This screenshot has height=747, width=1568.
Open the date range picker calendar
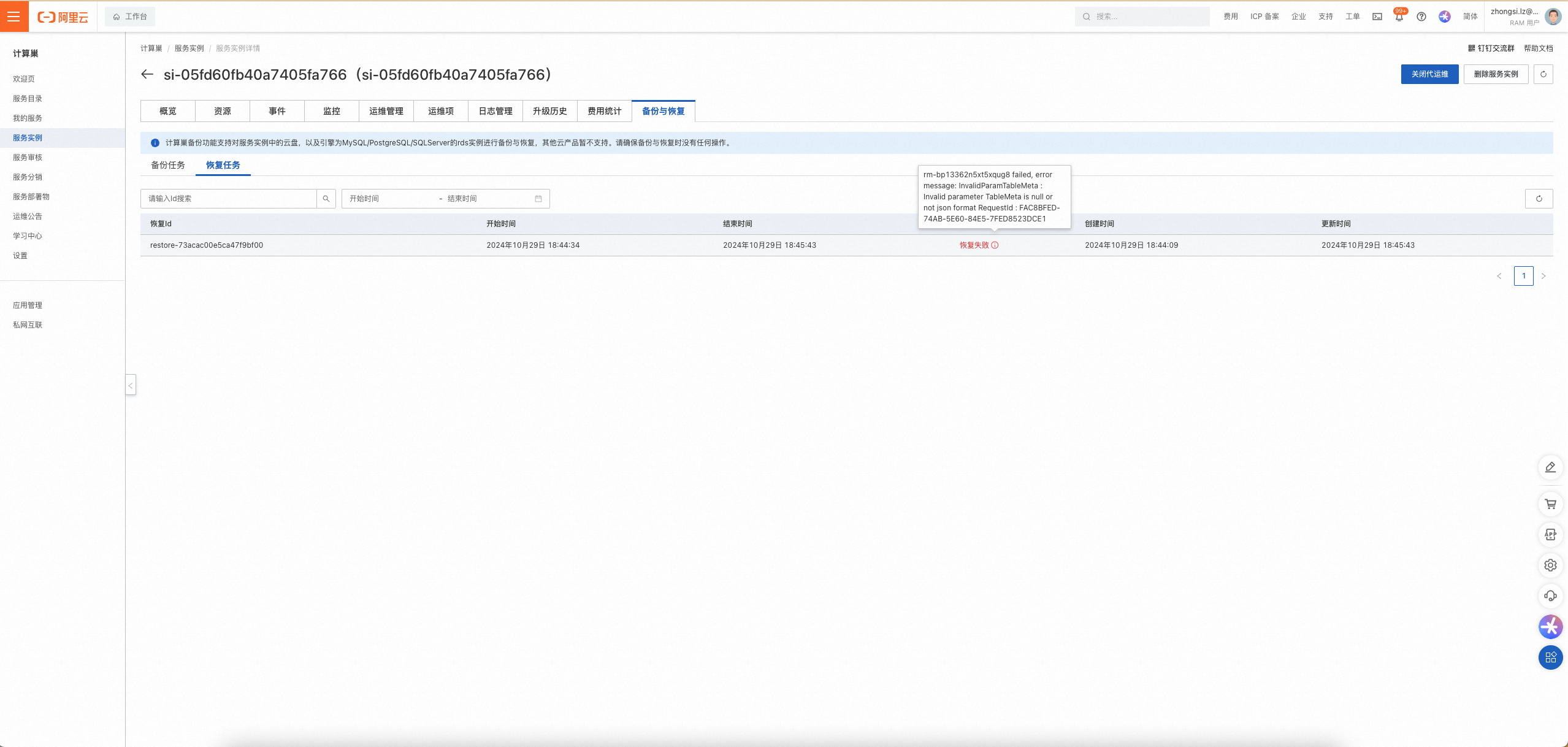pyautogui.click(x=538, y=199)
